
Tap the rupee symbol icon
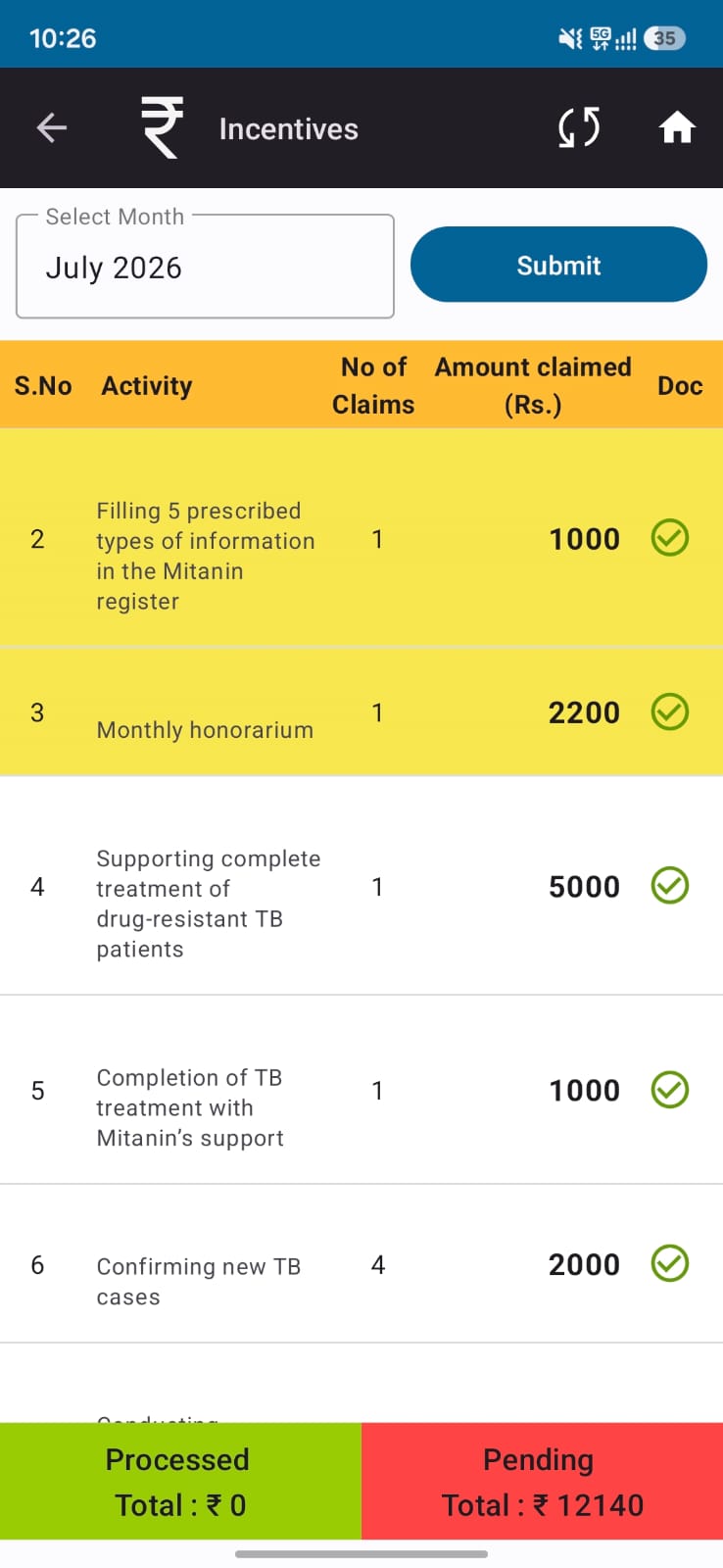coord(162,127)
